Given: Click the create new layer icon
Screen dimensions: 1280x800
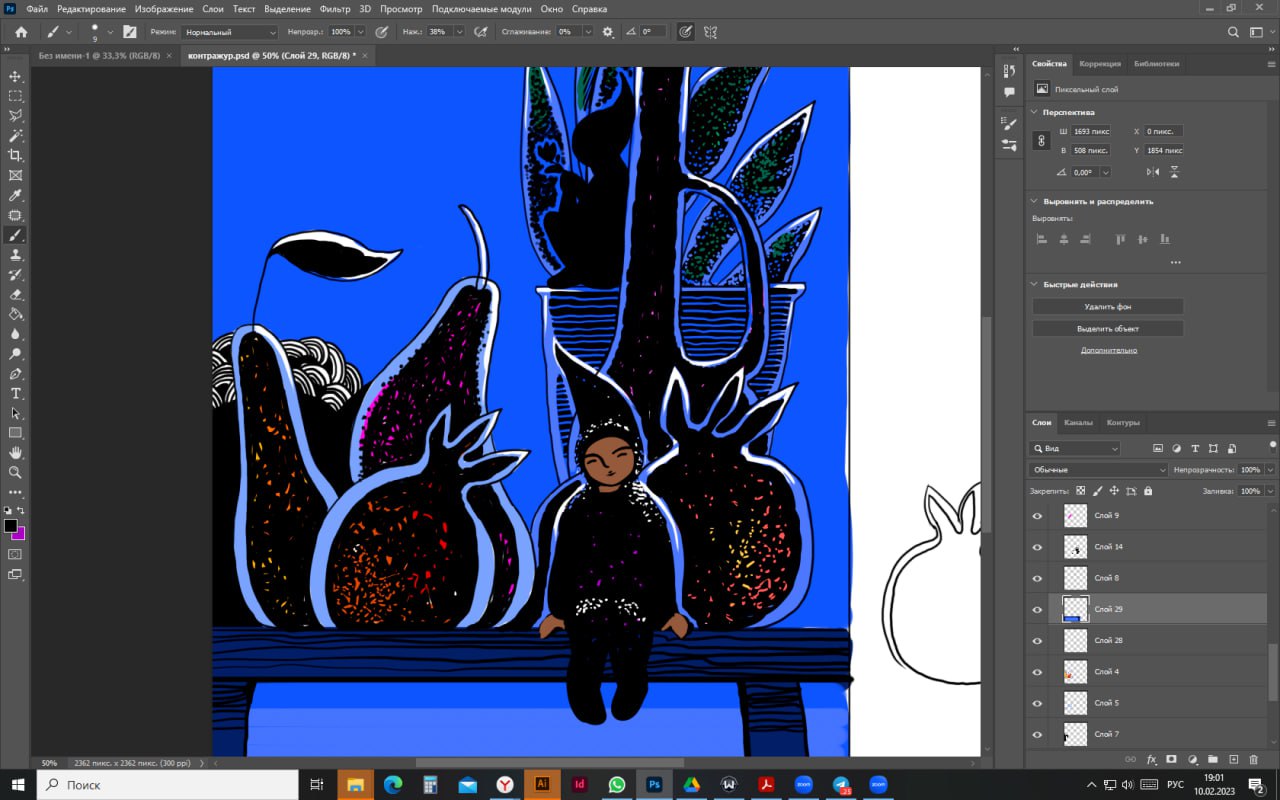Looking at the screenshot, I should pos(1233,760).
